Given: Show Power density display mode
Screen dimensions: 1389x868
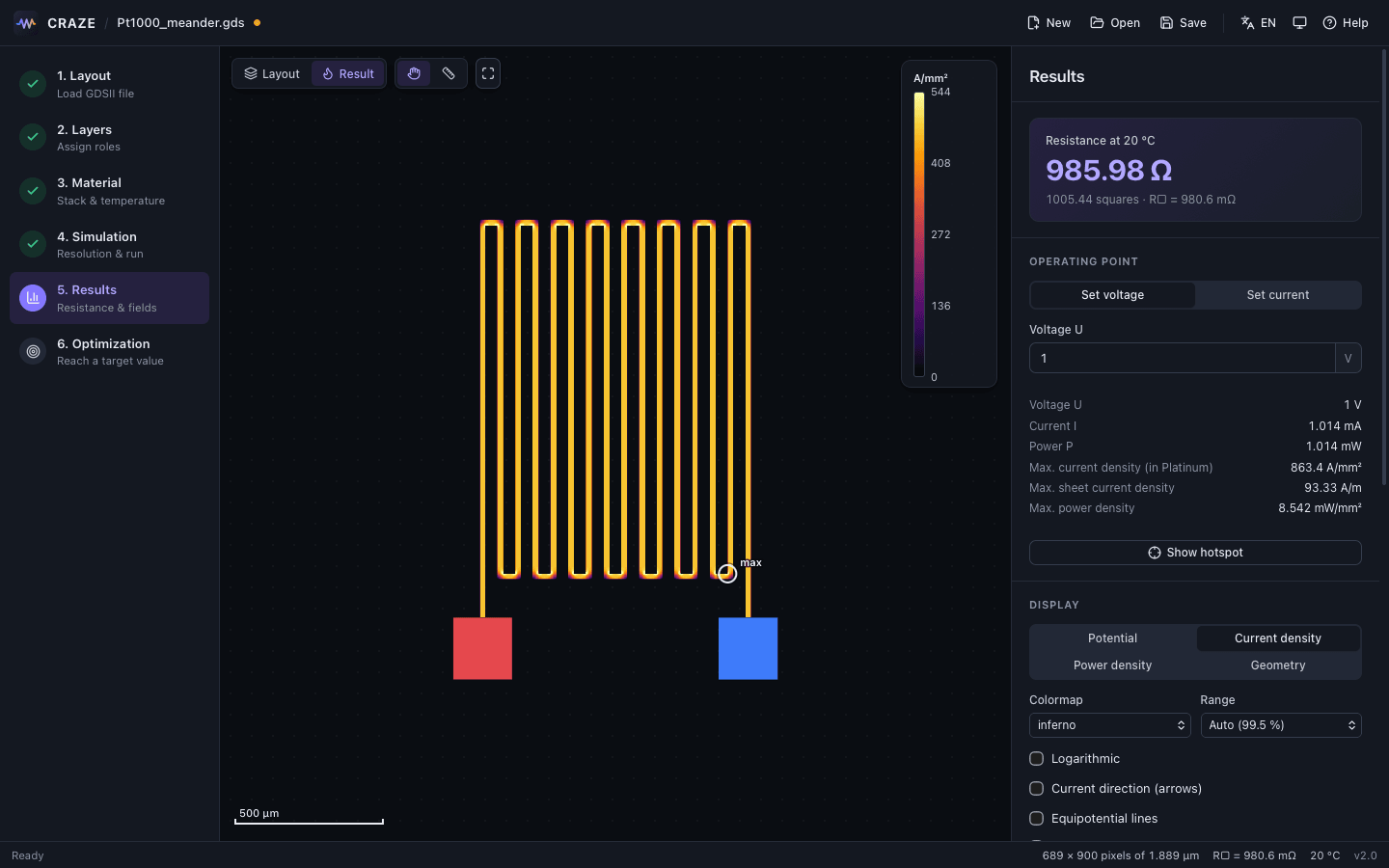Looking at the screenshot, I should click(x=1112, y=665).
